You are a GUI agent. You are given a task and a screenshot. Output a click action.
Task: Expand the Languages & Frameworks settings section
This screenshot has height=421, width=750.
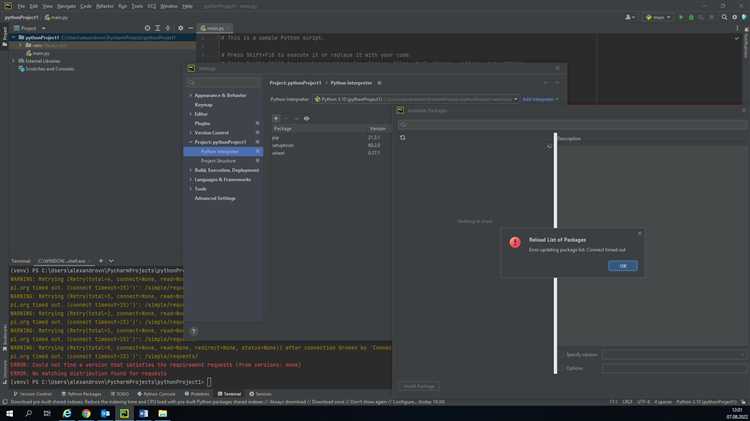tap(190, 179)
